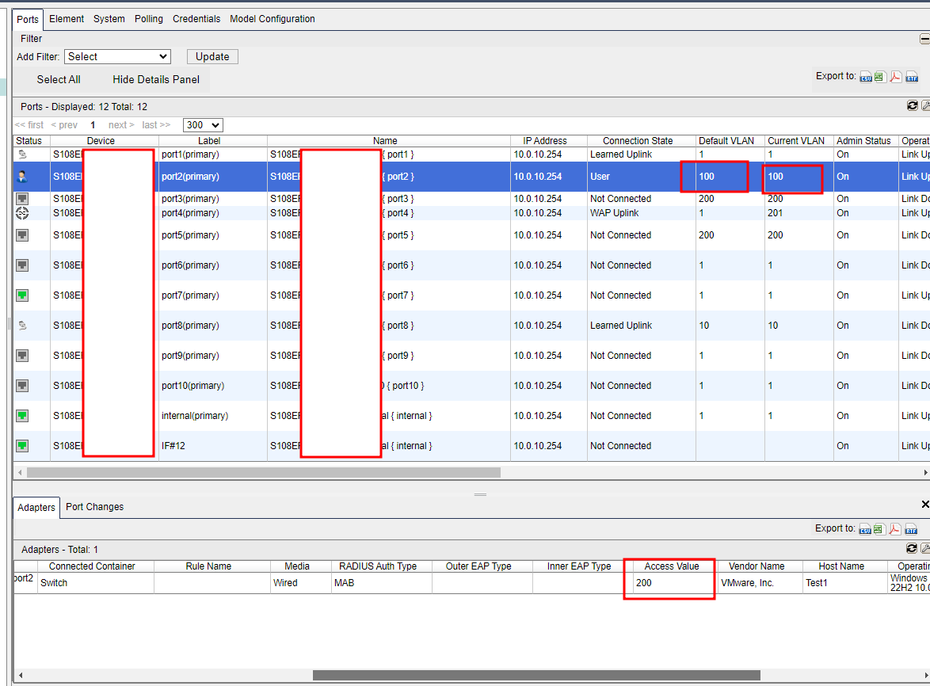Export the Ports list to CSV

[866, 77]
